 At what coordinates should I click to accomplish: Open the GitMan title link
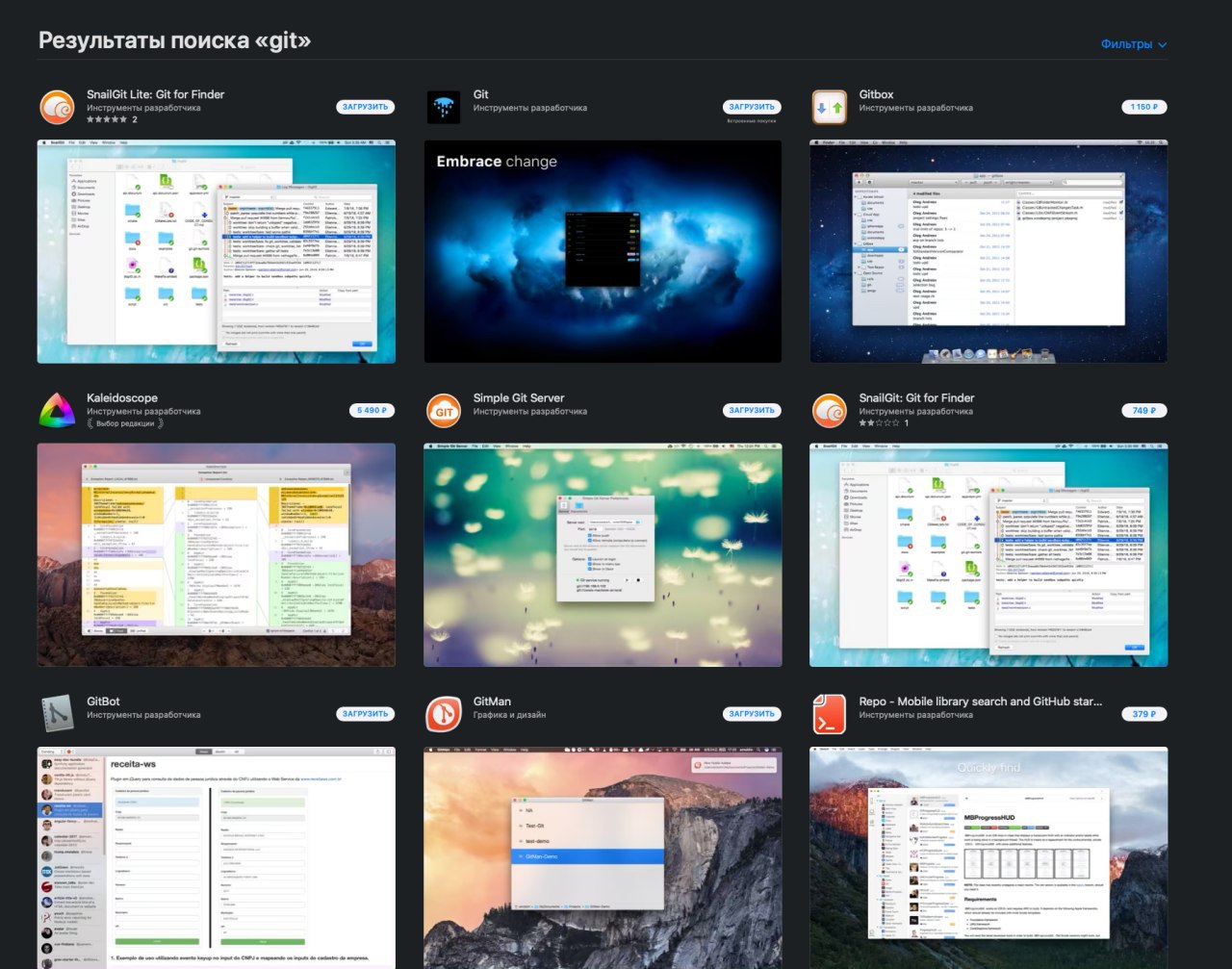tap(492, 701)
